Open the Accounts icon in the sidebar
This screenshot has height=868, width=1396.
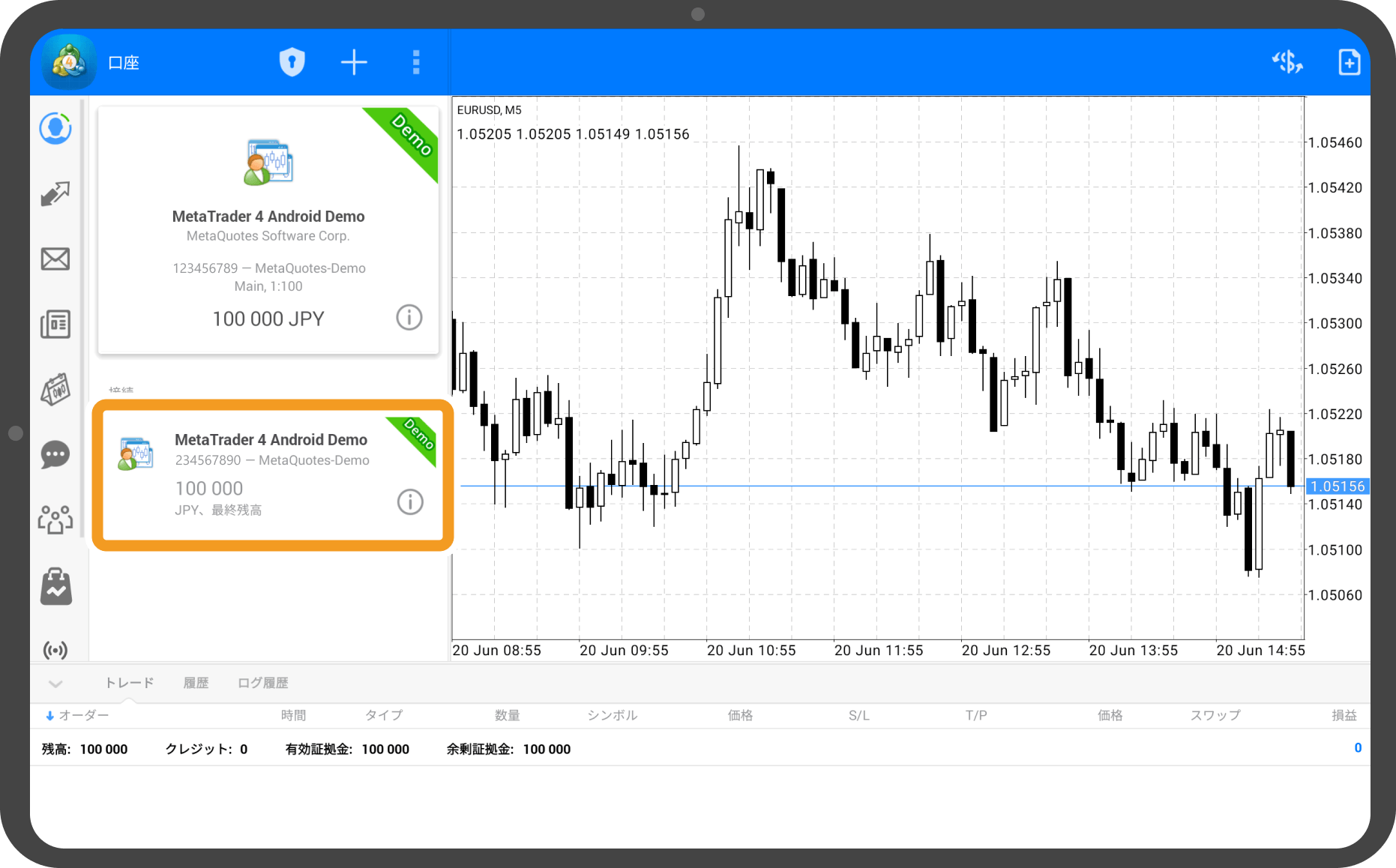(x=55, y=129)
